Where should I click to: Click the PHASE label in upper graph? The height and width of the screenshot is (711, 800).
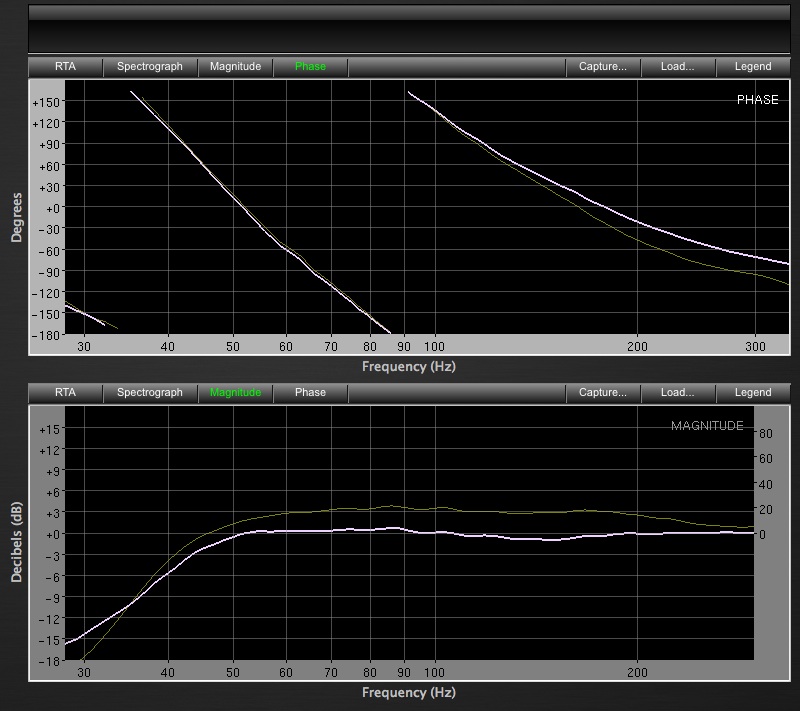click(758, 100)
